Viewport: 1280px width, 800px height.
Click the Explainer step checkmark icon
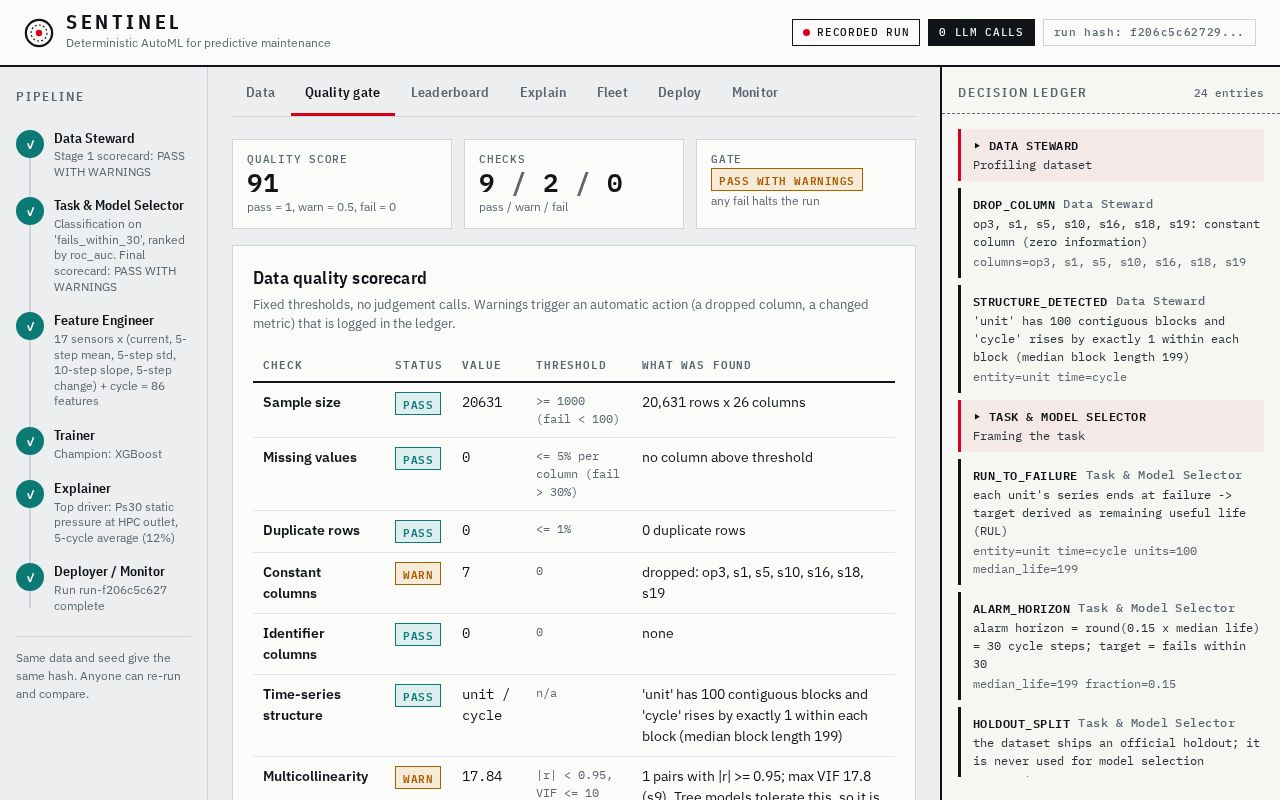click(30, 494)
